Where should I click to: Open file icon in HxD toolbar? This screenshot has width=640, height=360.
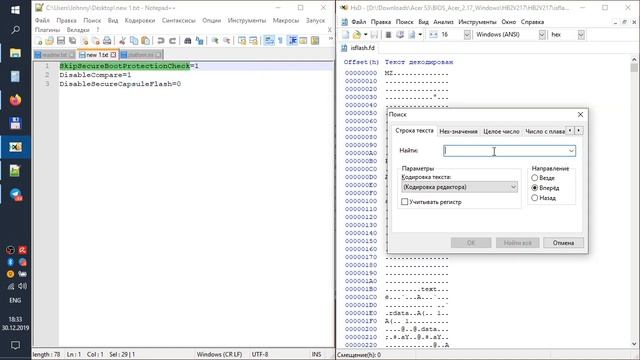pyautogui.click(x=357, y=35)
